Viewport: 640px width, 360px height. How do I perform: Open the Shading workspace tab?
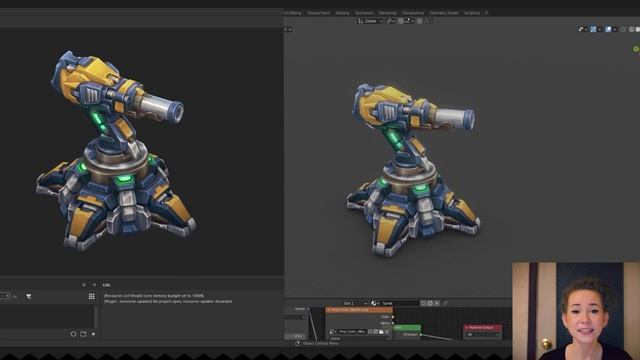342,13
